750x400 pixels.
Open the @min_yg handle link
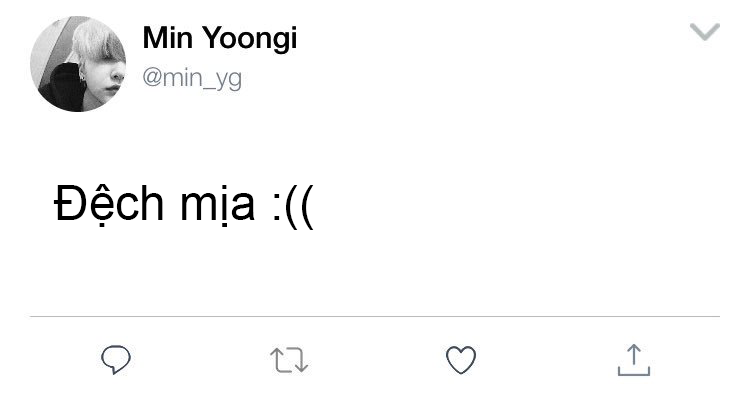point(192,77)
